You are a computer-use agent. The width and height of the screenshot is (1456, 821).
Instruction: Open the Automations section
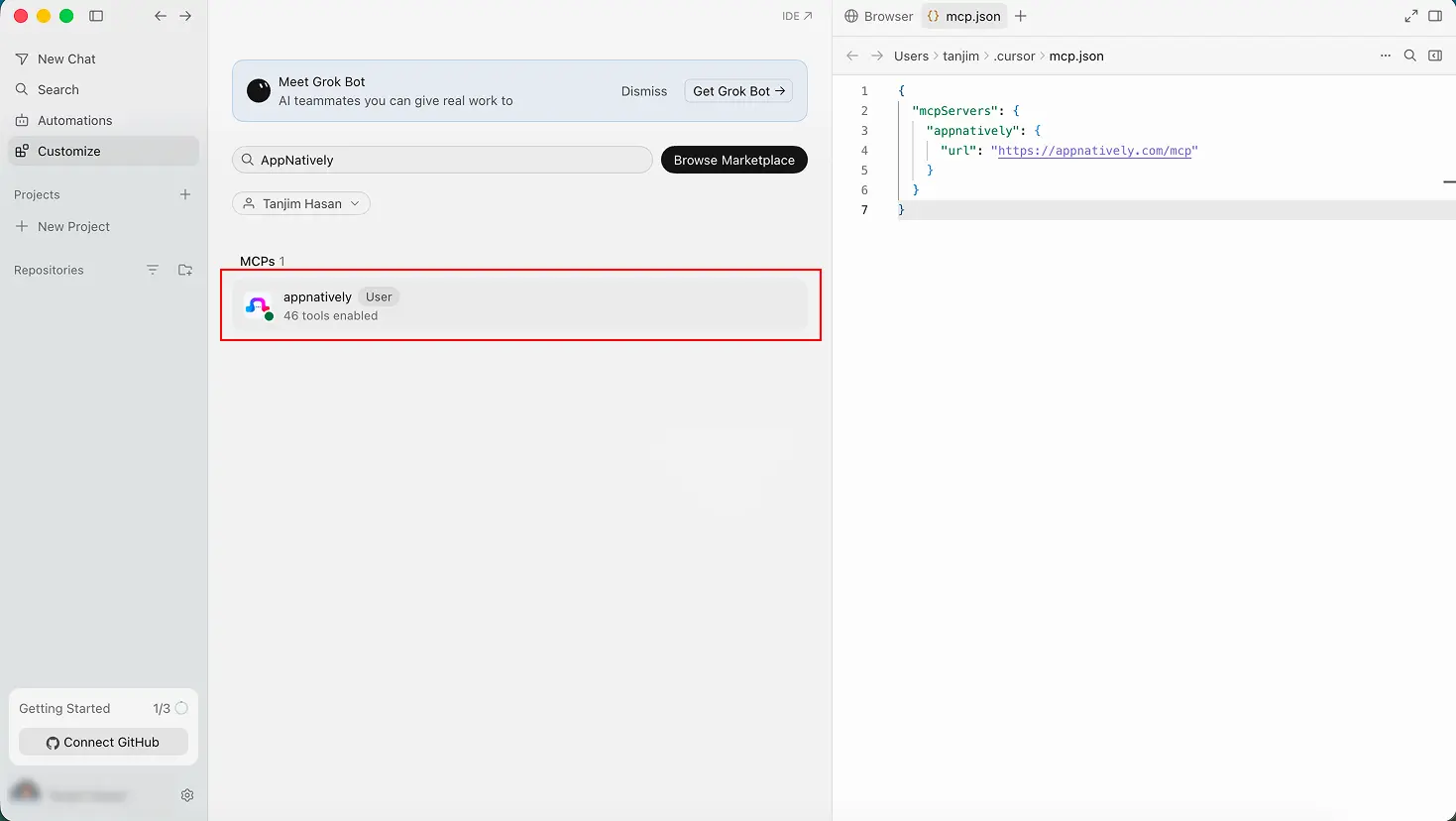pyautogui.click(x=103, y=121)
